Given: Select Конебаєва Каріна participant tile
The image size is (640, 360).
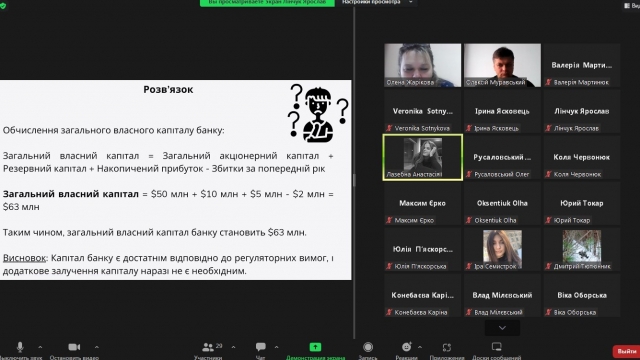Looking at the screenshot, I should pos(422,295).
